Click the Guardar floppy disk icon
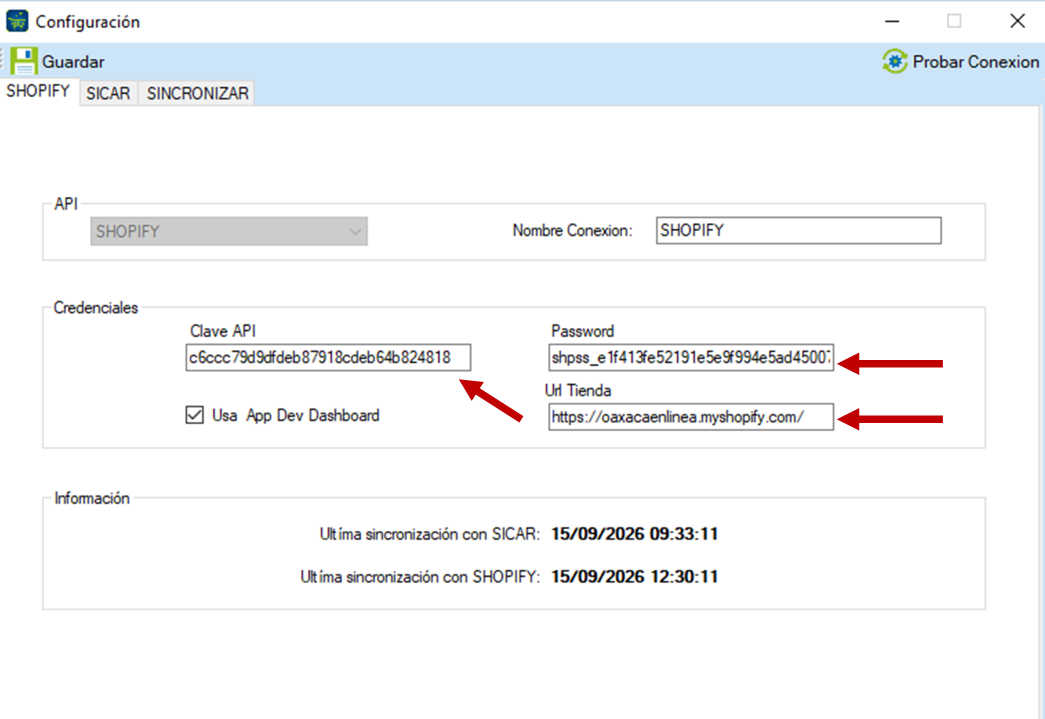 pyautogui.click(x=23, y=61)
